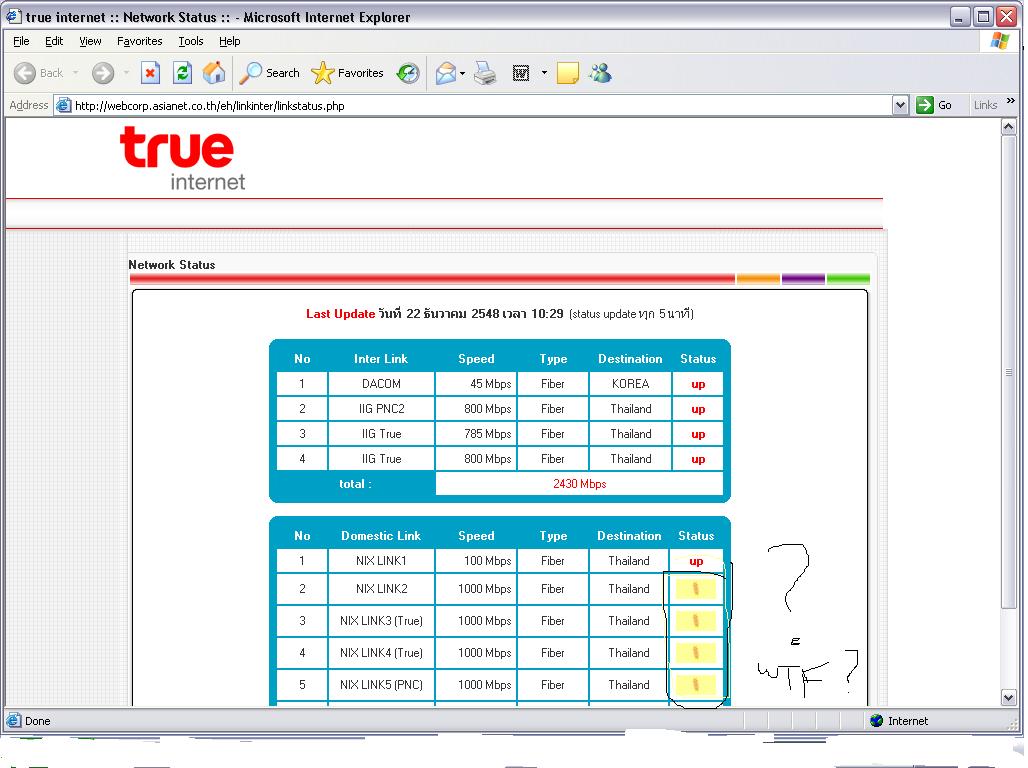Expand the Forward button history arrow
This screenshot has width=1028, height=768.
126,73
